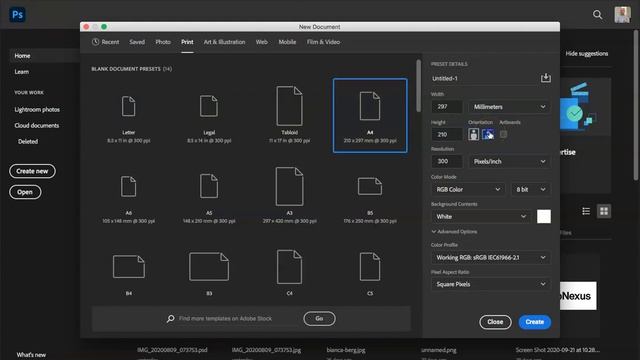The height and width of the screenshot is (360, 640).
Task: Open the user profile avatar
Action: [x=622, y=15]
